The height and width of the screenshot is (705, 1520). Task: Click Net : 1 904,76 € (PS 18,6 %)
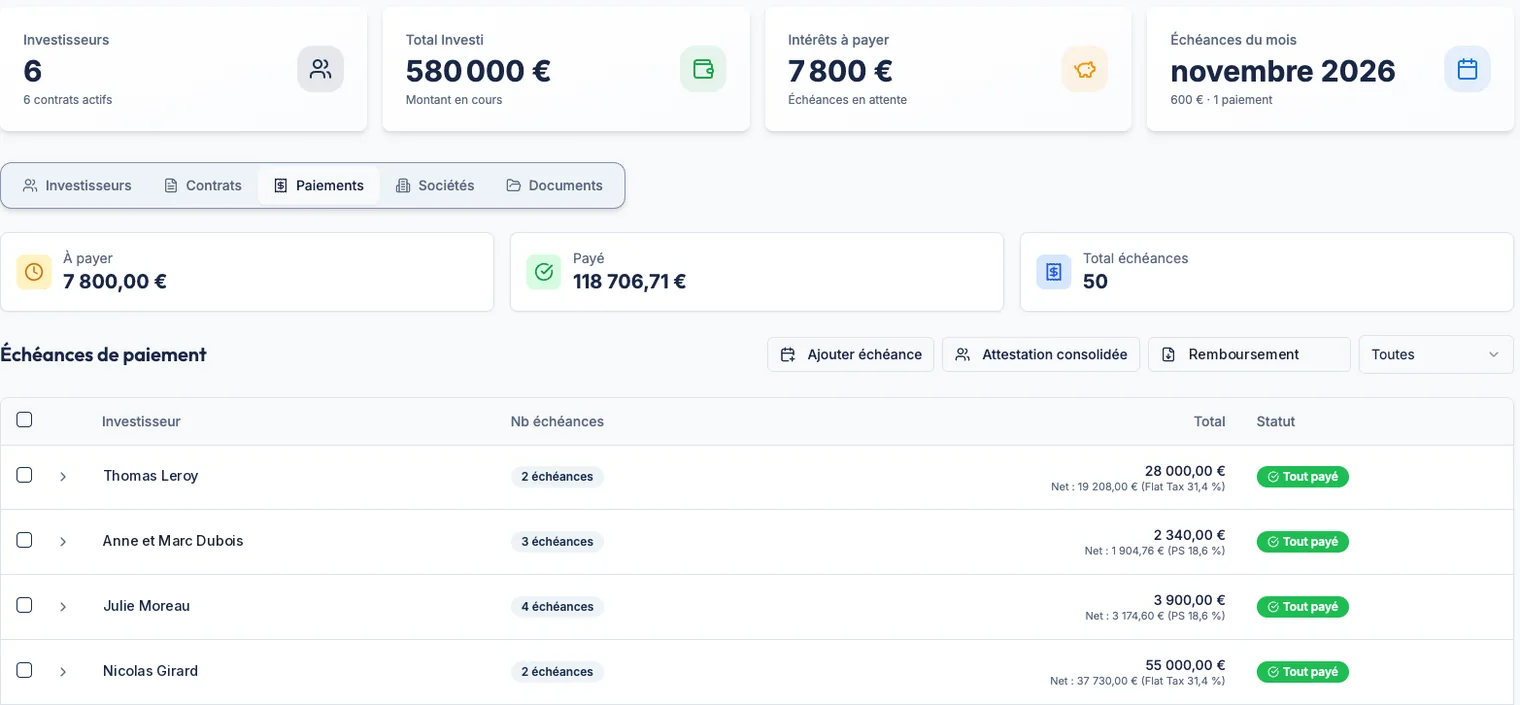(x=1155, y=551)
